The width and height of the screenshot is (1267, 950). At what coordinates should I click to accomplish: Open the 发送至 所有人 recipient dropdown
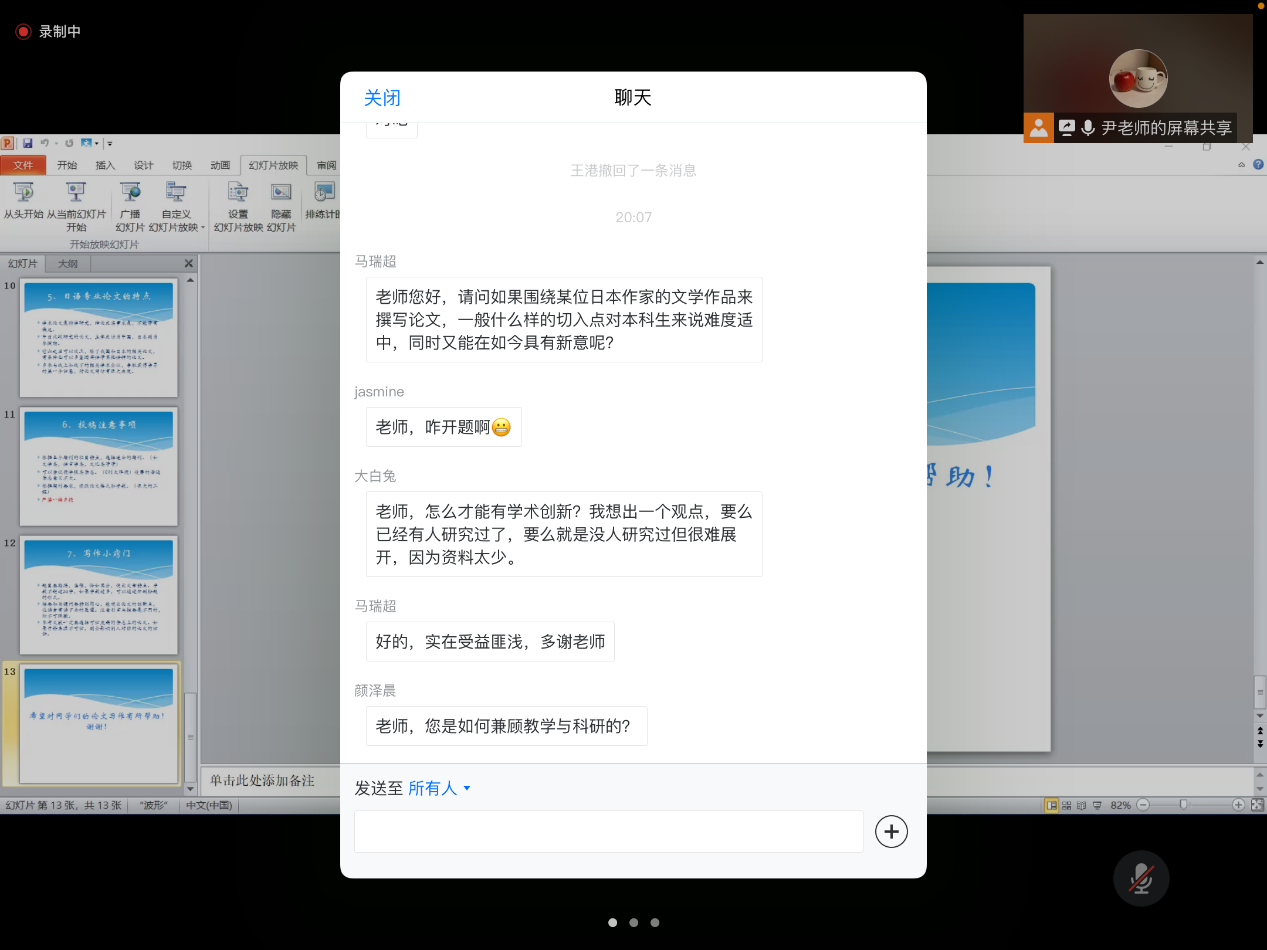(x=439, y=788)
